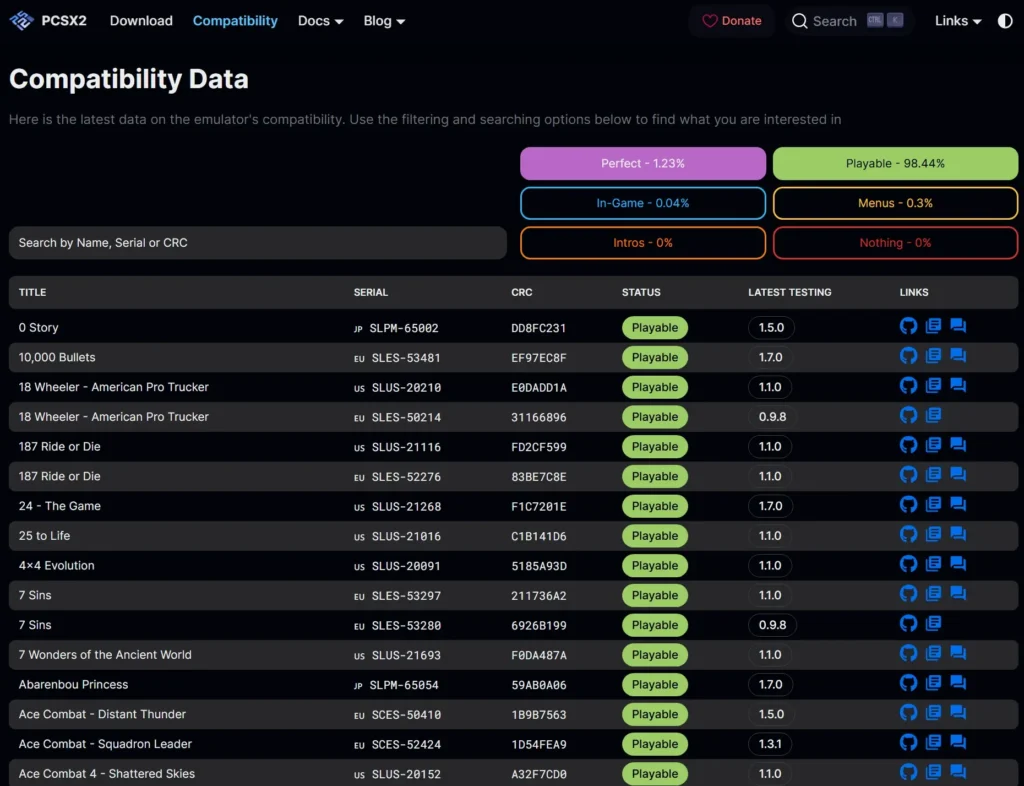Open wiki page icon for 10,000 Bullets
1024x786 pixels.
point(933,356)
